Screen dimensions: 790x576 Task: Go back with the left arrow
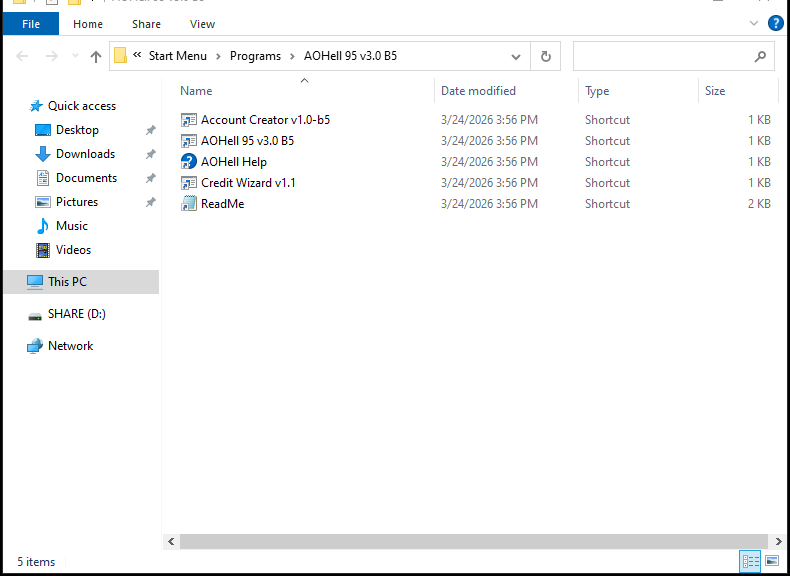(22, 56)
